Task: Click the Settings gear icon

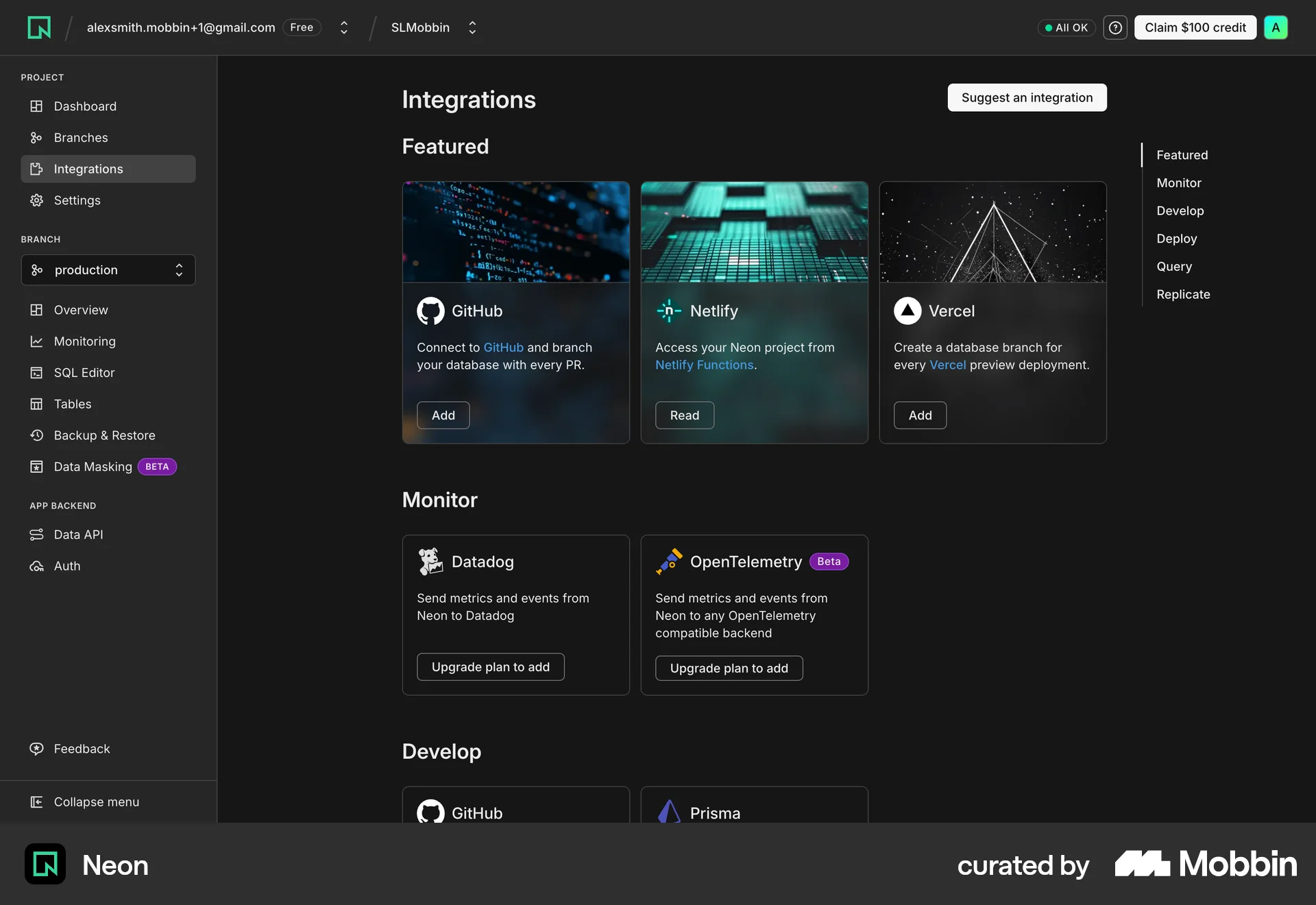Action: click(36, 200)
